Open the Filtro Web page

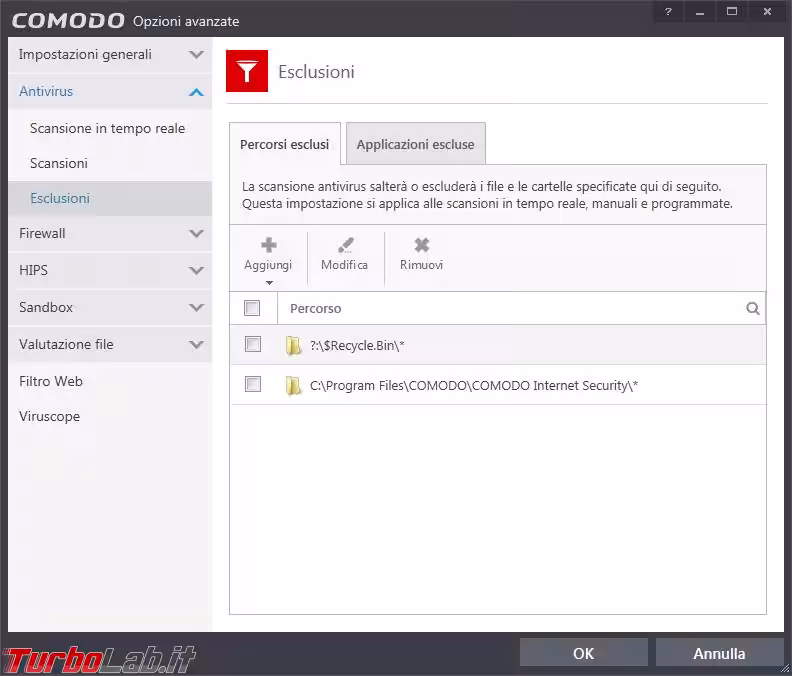51,381
